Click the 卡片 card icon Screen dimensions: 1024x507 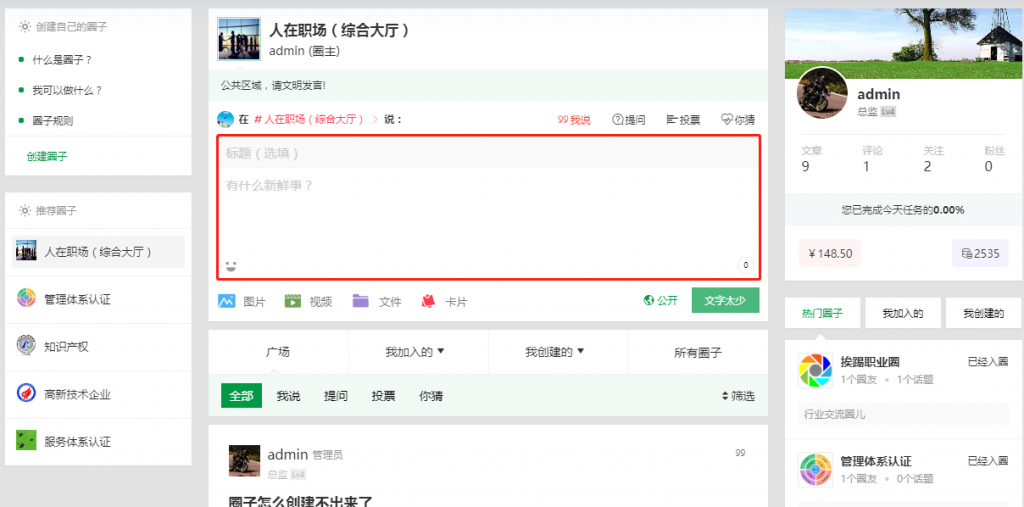428,301
